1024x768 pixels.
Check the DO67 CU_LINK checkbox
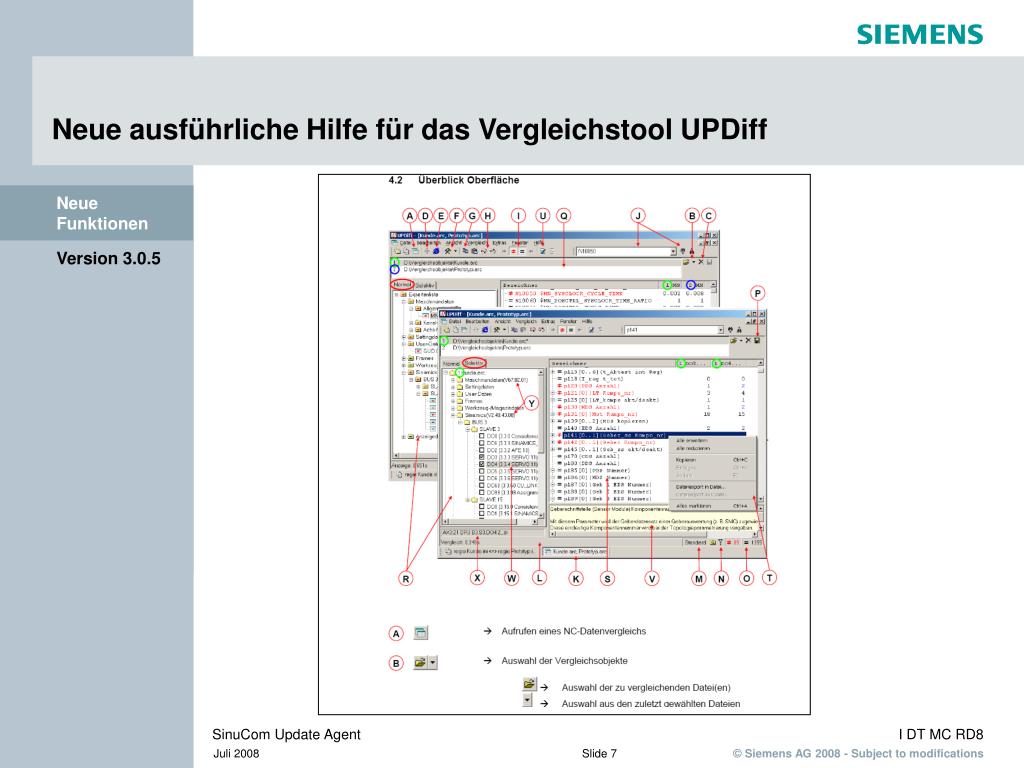tap(481, 485)
